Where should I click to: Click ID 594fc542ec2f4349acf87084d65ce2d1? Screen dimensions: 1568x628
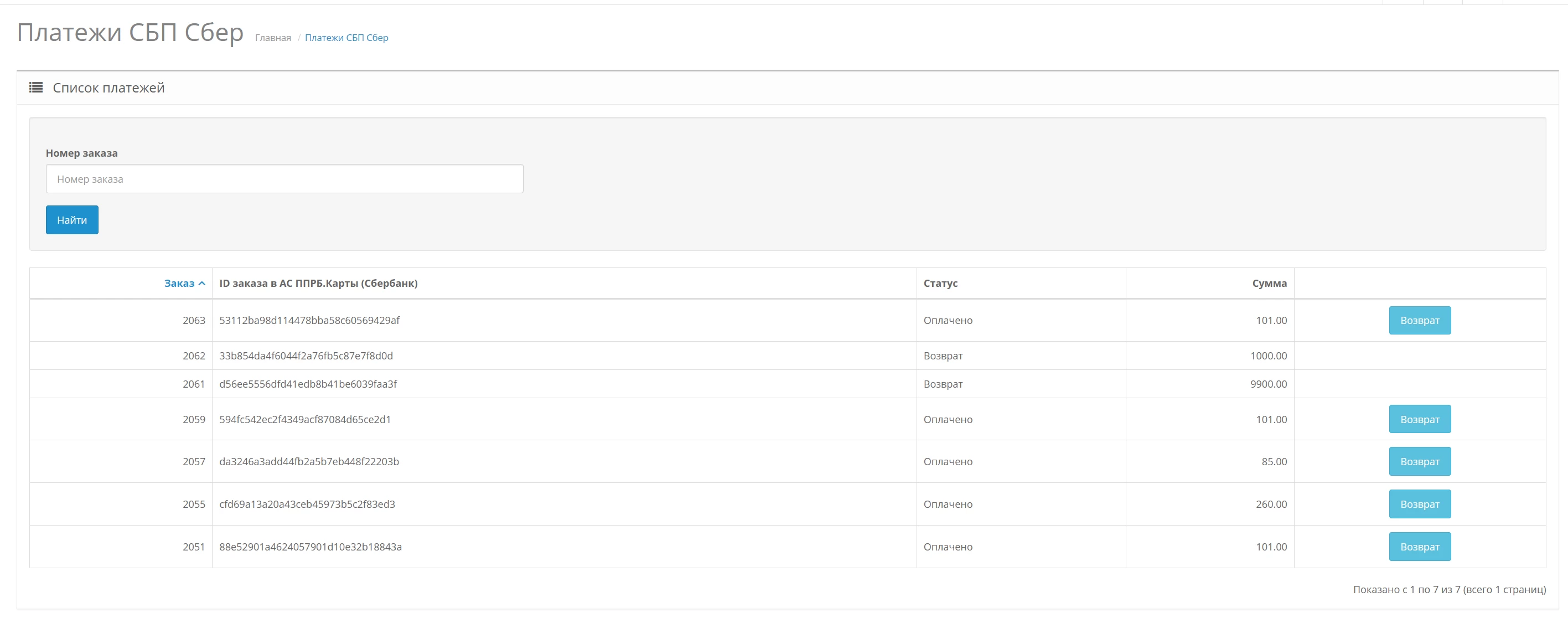[305, 419]
